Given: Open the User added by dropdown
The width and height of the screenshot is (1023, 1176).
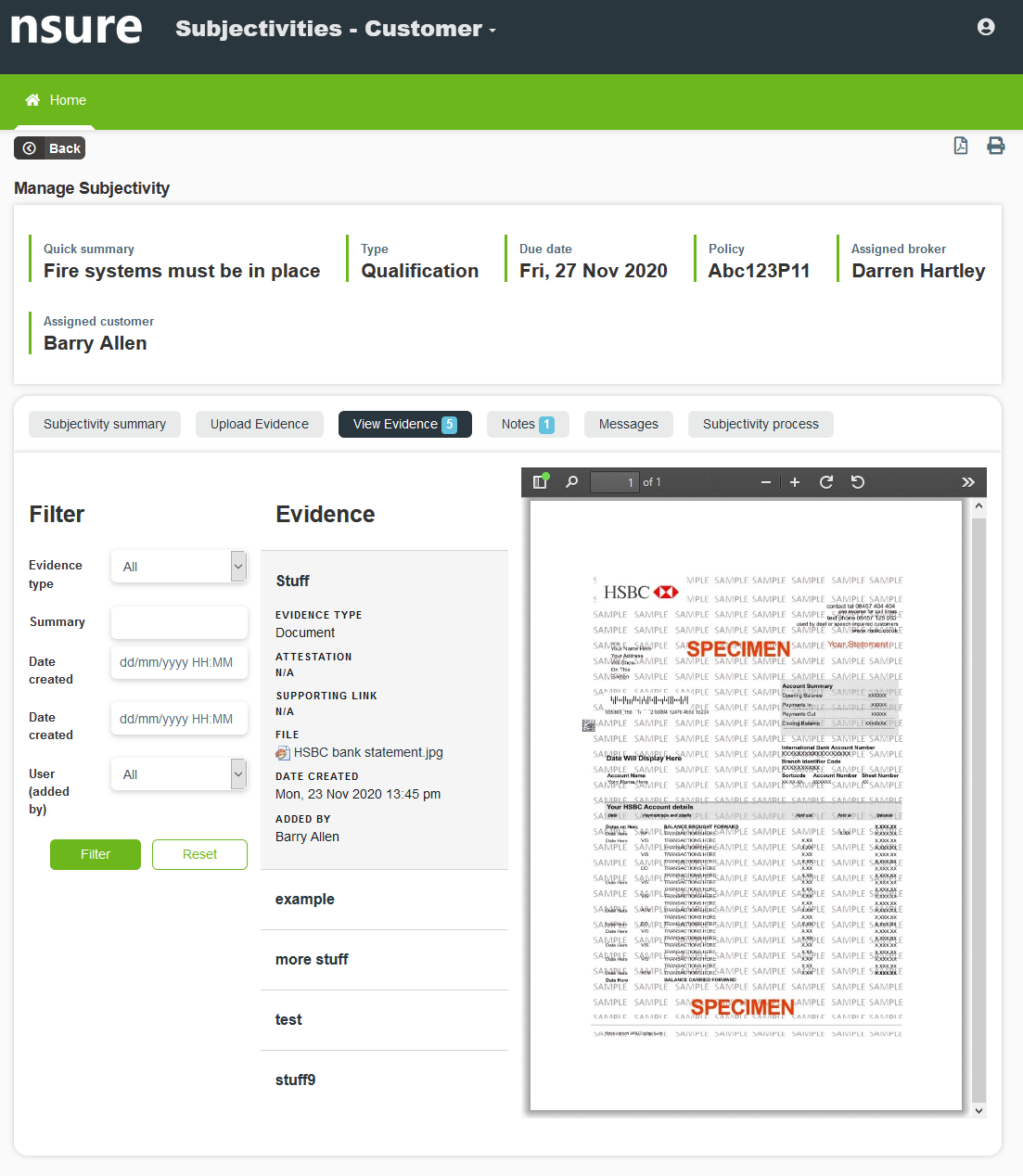Looking at the screenshot, I should (179, 774).
